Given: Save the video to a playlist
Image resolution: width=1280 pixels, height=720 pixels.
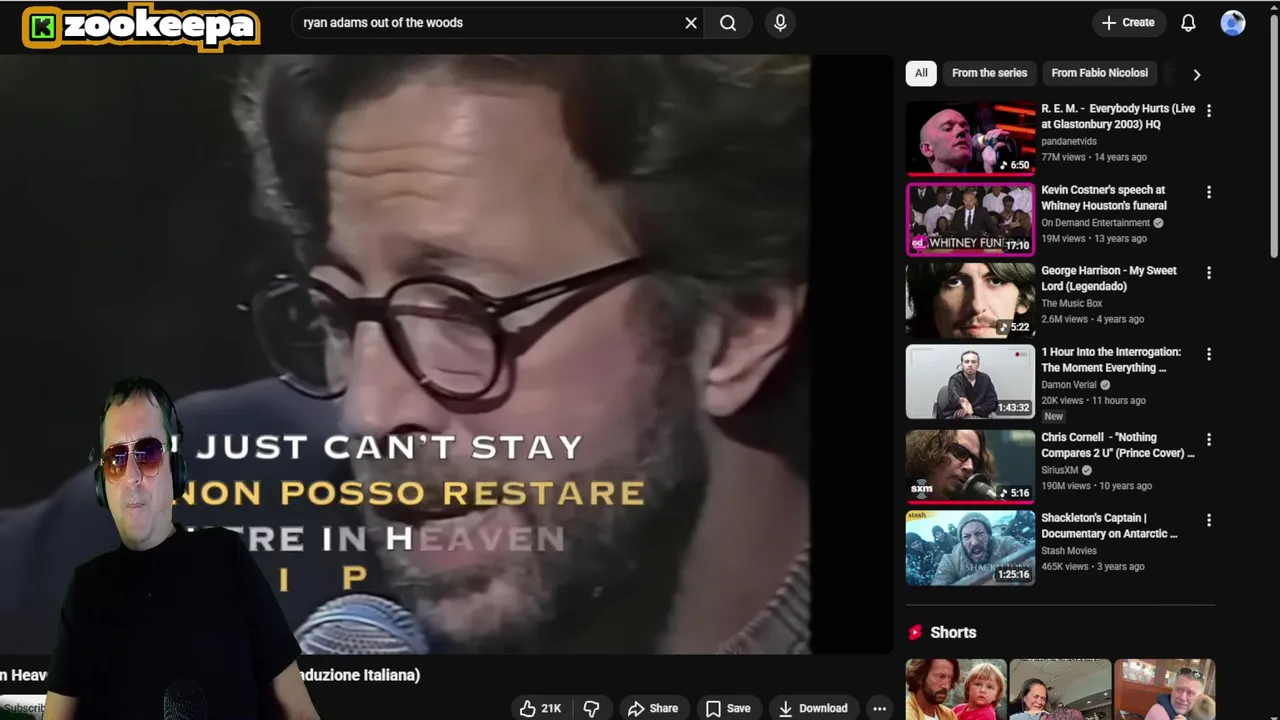Looking at the screenshot, I should 728,708.
